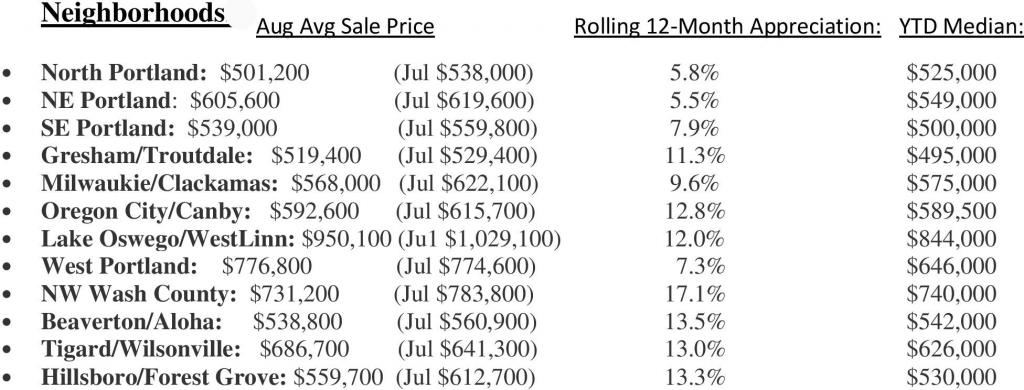Viewport: 1024px width, 390px height.
Task: Click the Milwaukie/Clackamas Jul $622,100 value
Action: pos(469,184)
